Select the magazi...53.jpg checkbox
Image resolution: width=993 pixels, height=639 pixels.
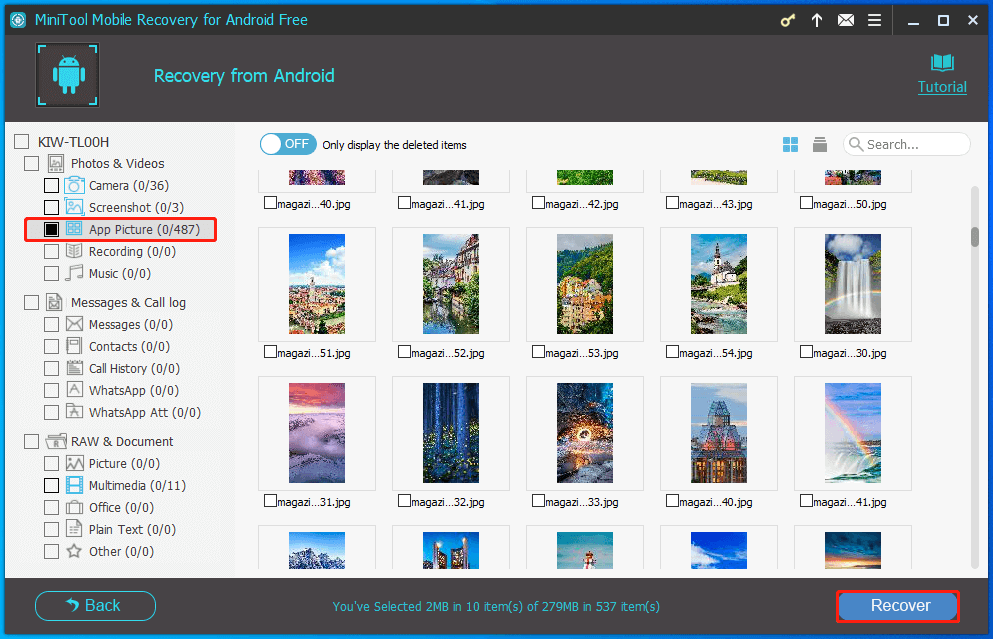pos(538,353)
